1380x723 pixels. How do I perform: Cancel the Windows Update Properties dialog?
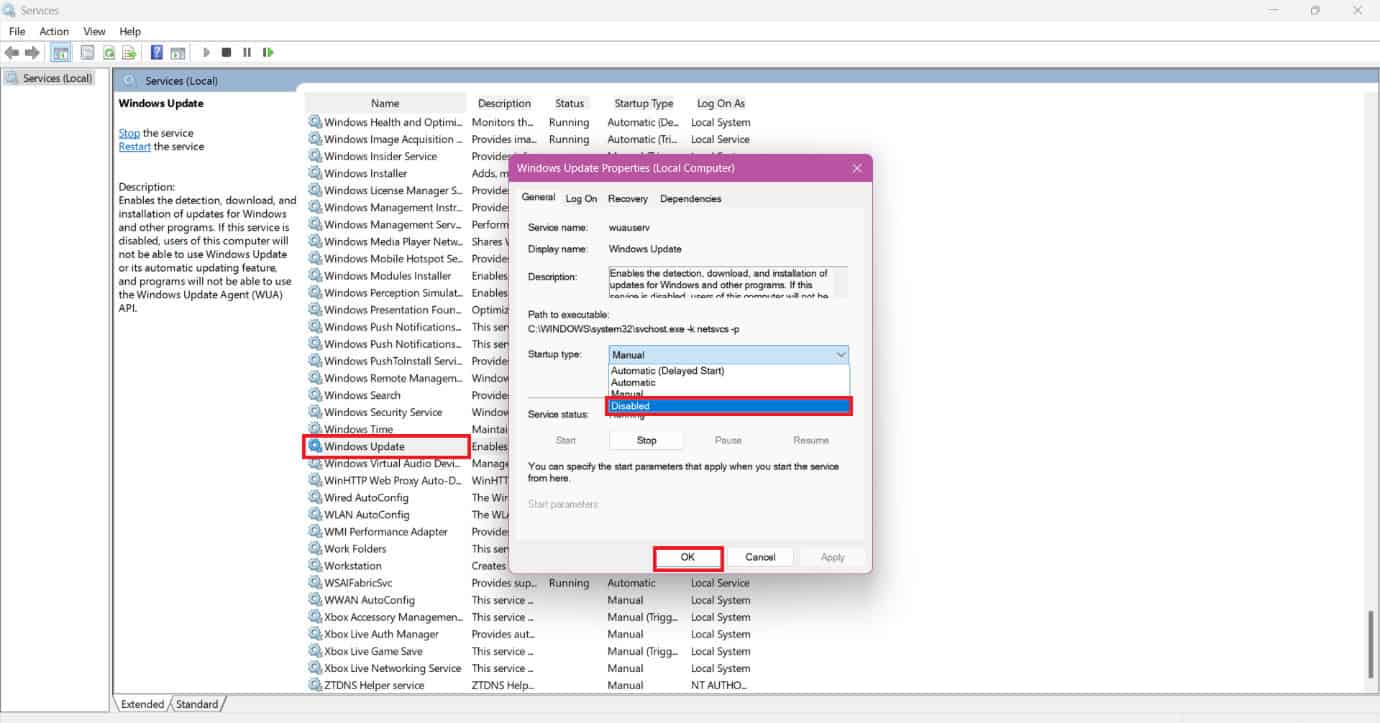pyautogui.click(x=760, y=557)
